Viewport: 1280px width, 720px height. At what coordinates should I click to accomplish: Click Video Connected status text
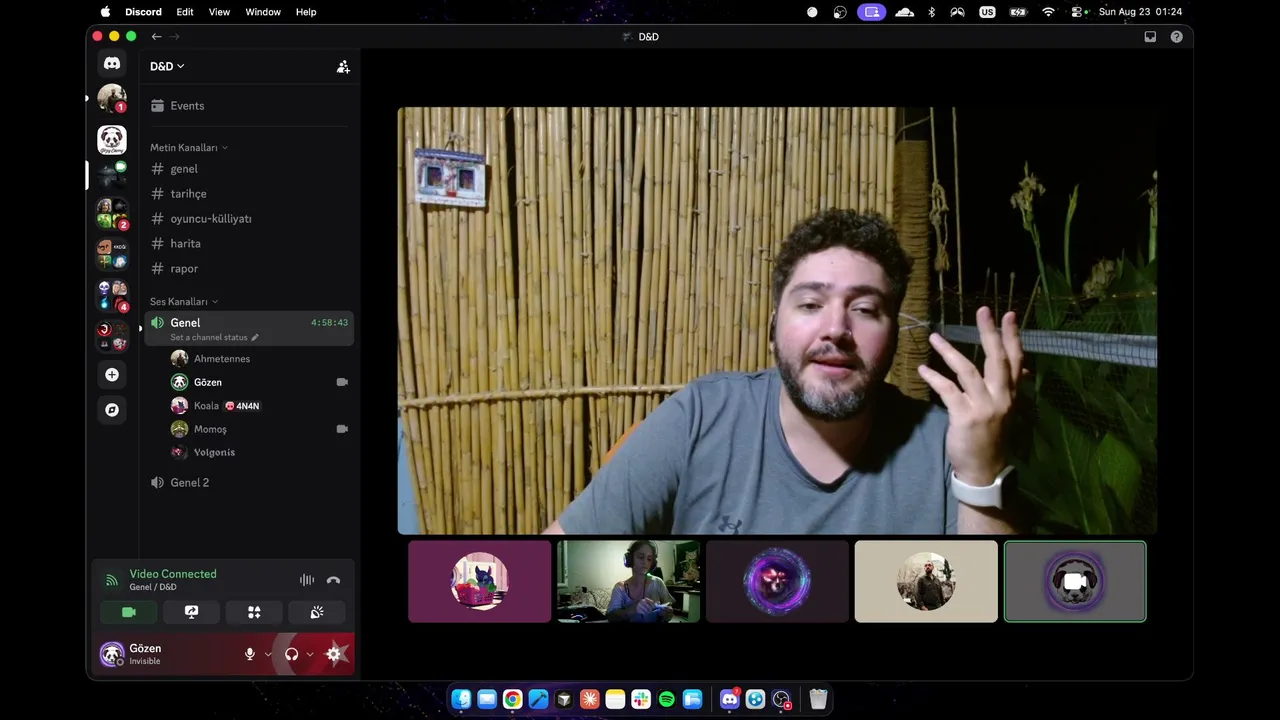[173, 574]
